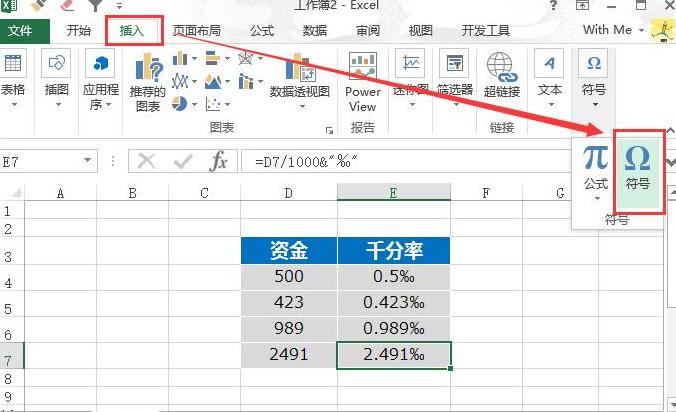Cancel the formula entry (X)
The image size is (676, 412).
147,162
